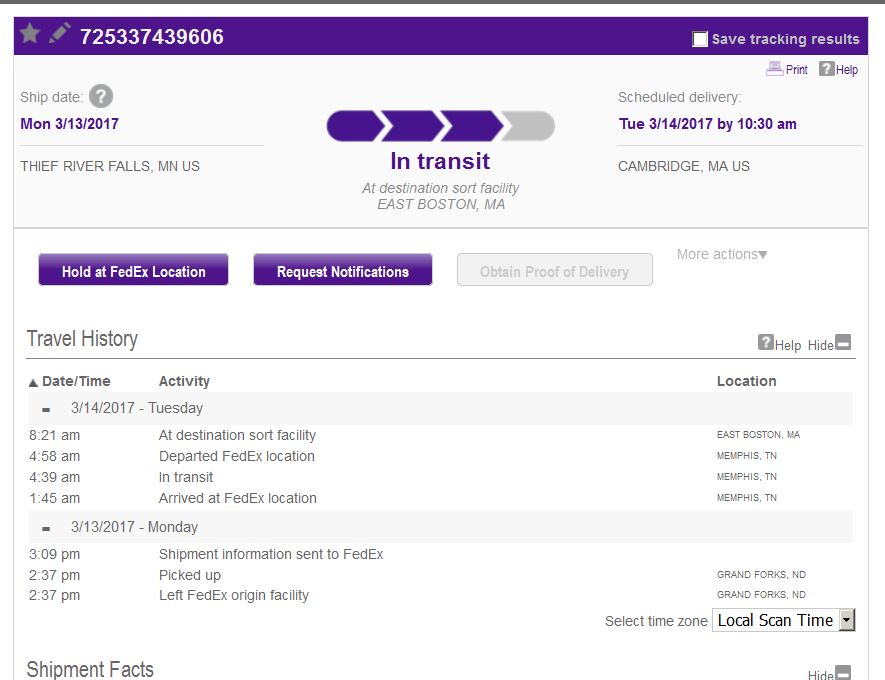Click 'Picked up' activity text
The width and height of the screenshot is (885, 680).
[190, 575]
